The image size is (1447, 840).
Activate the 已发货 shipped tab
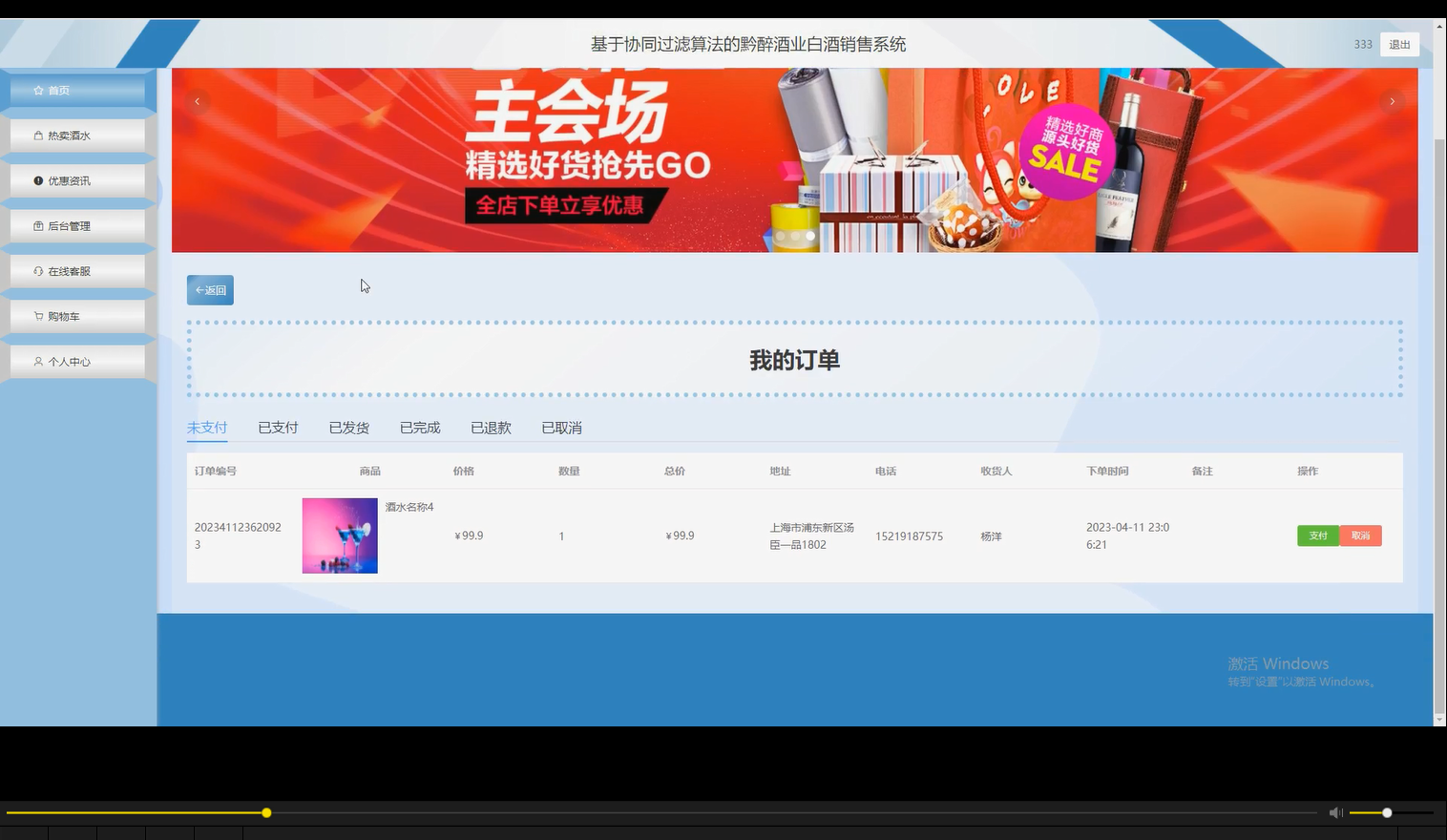(x=348, y=427)
